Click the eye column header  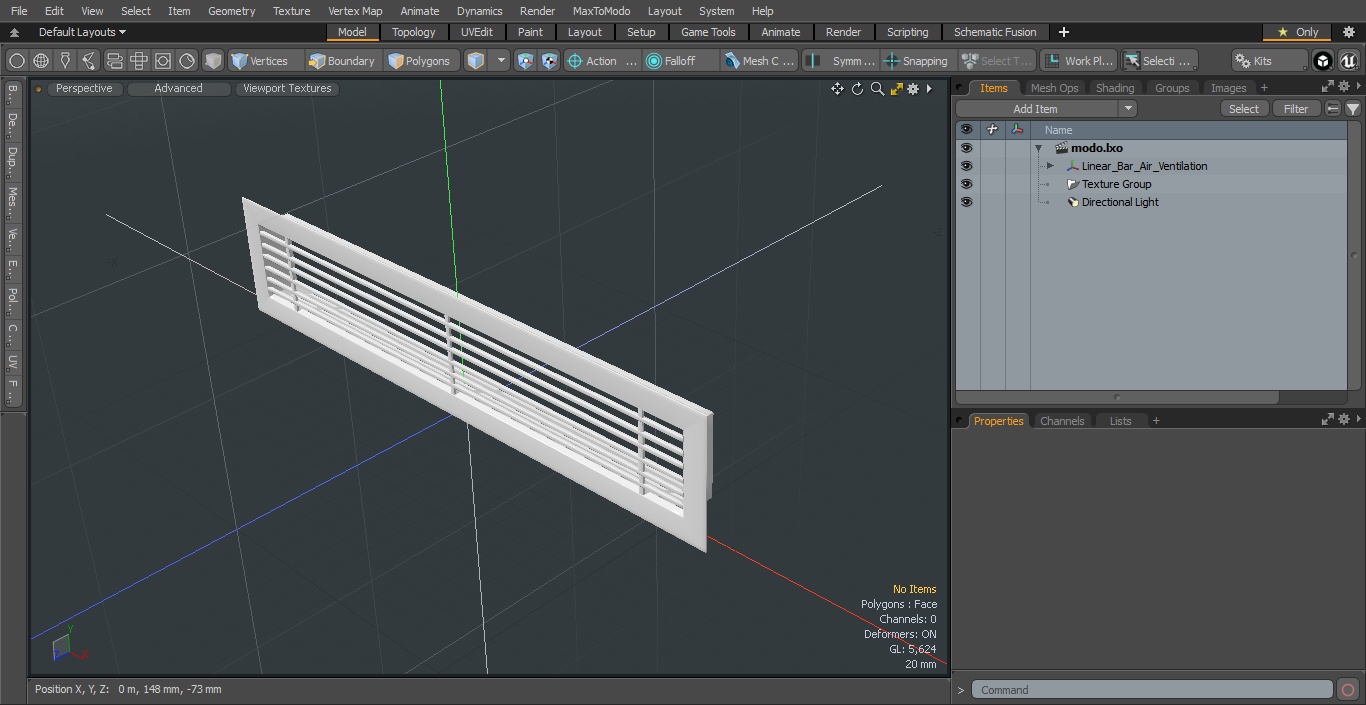(966, 130)
